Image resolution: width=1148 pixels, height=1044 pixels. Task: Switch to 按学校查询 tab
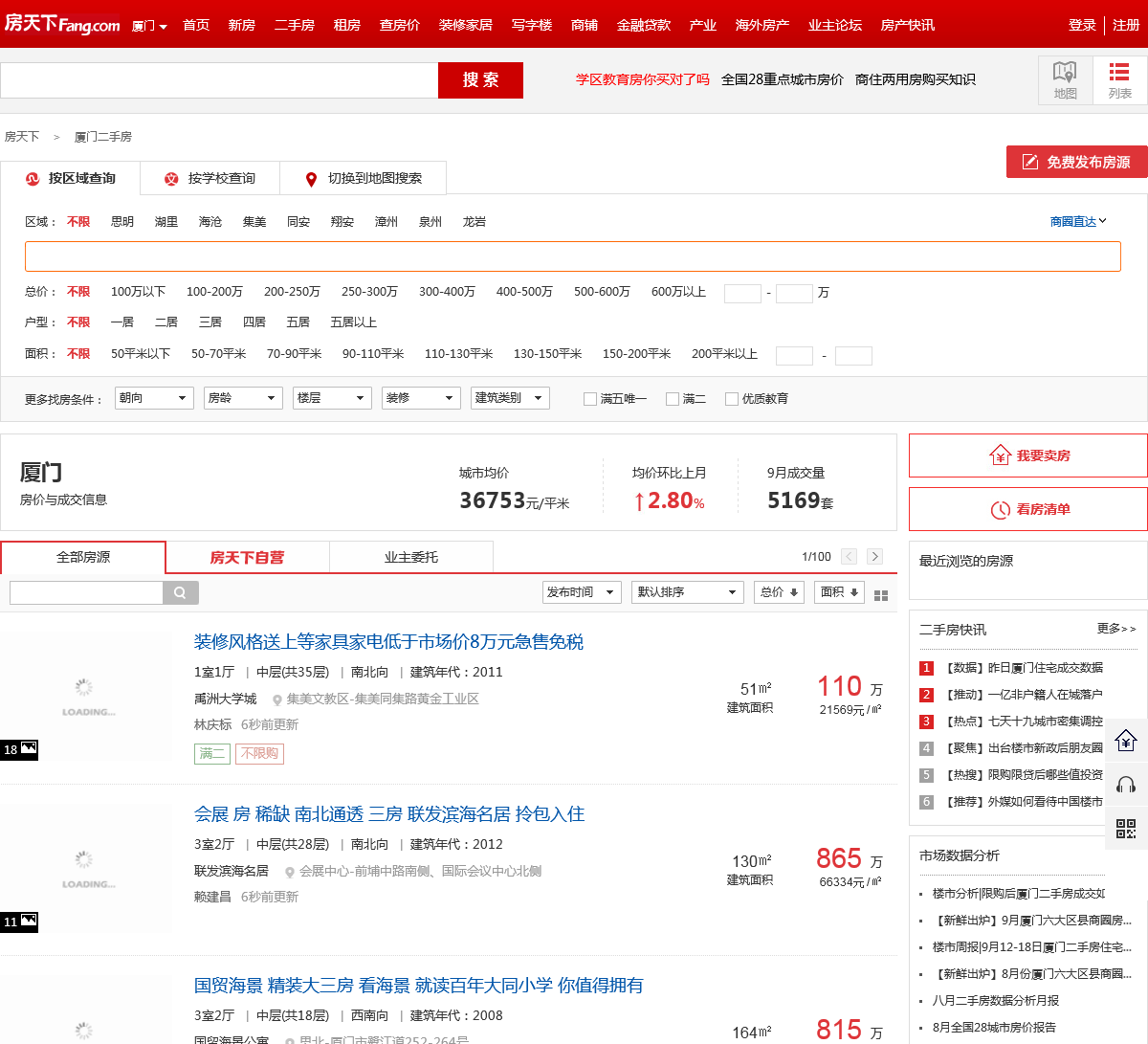coord(210,178)
